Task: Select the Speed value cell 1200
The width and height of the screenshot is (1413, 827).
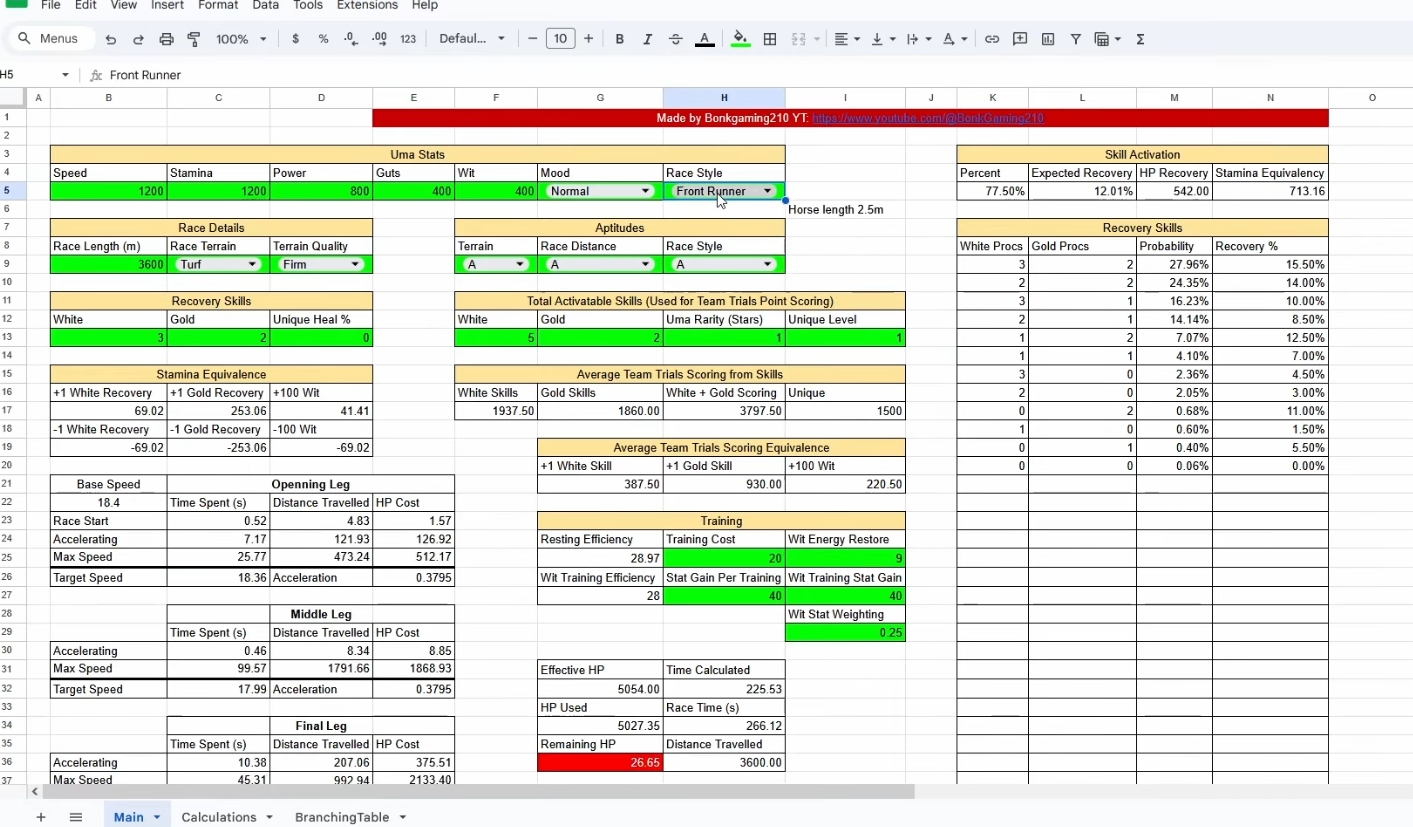Action: 109,191
